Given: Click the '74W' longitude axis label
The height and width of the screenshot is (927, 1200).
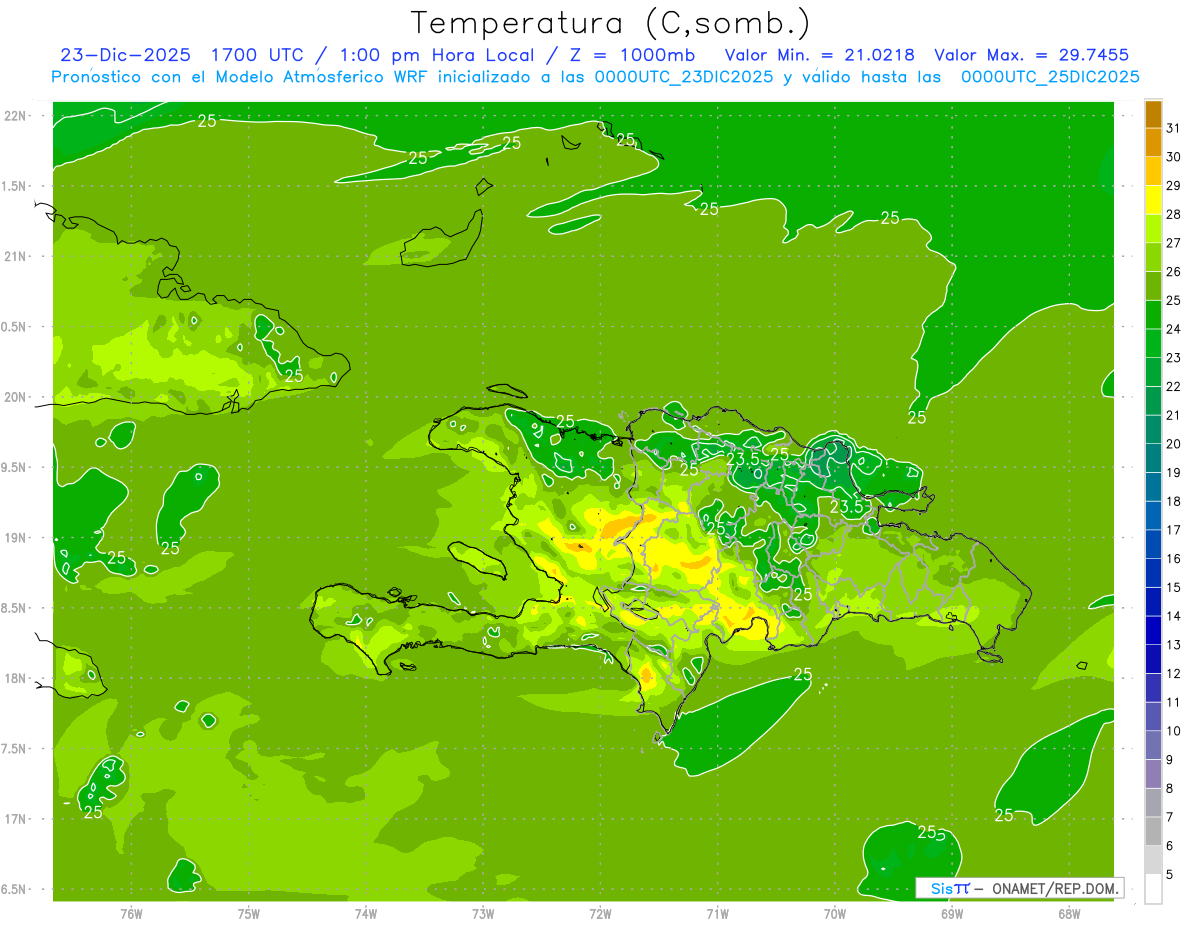Looking at the screenshot, I should (366, 915).
